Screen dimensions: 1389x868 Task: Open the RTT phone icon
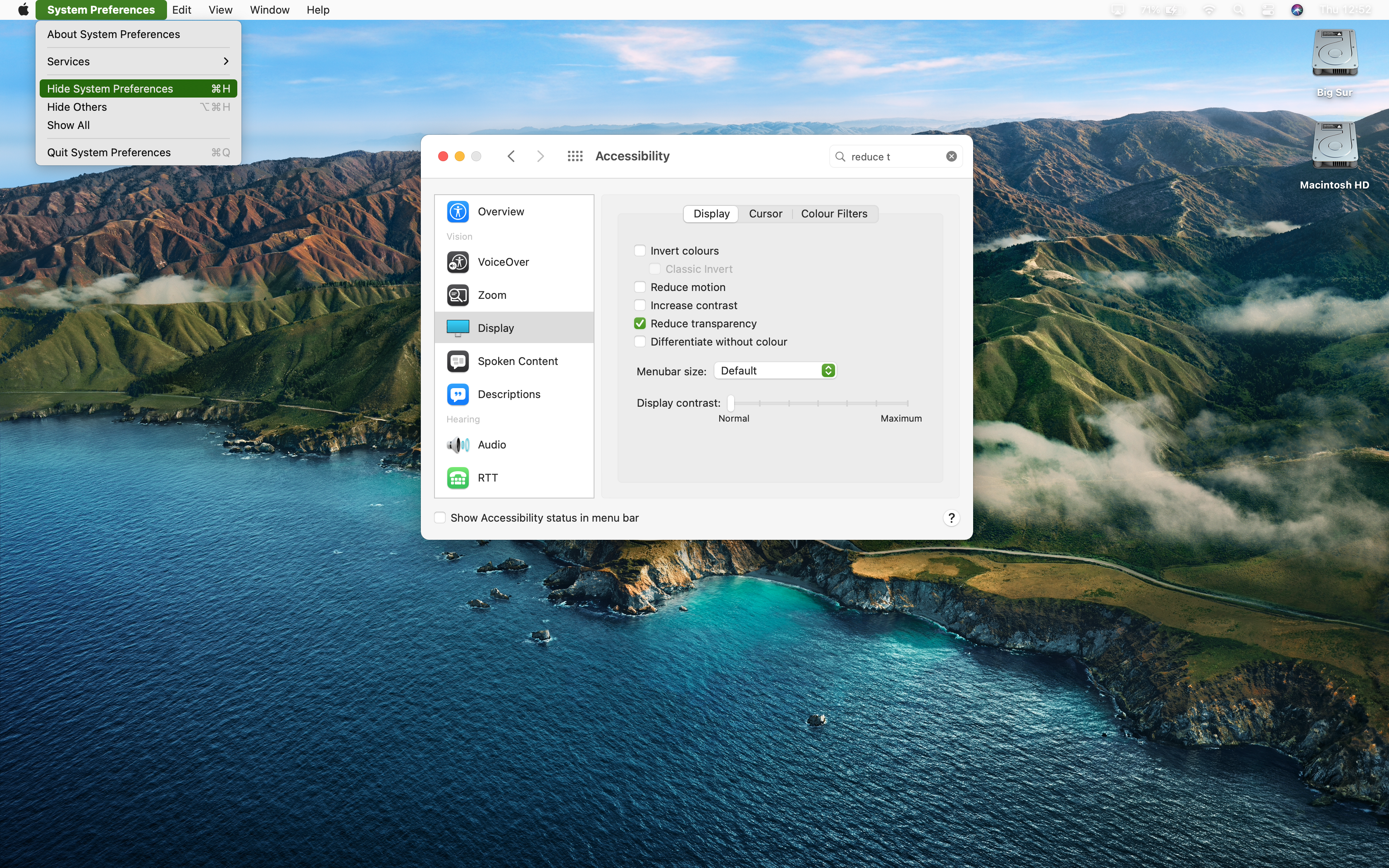tap(458, 478)
